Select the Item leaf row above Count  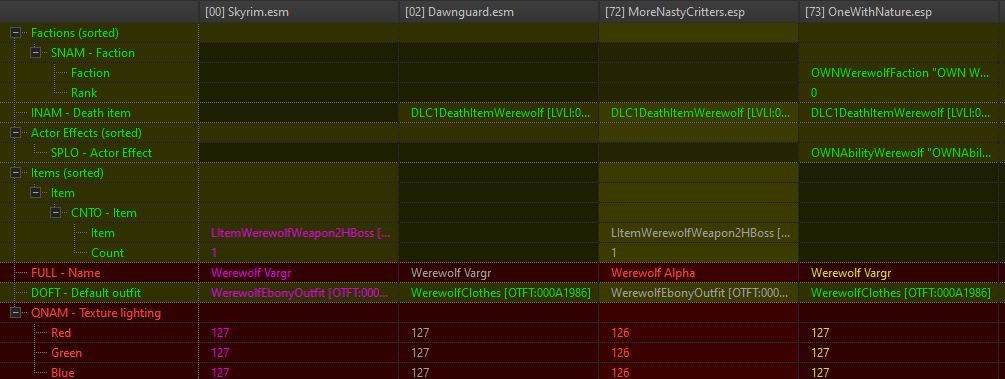[103, 233]
